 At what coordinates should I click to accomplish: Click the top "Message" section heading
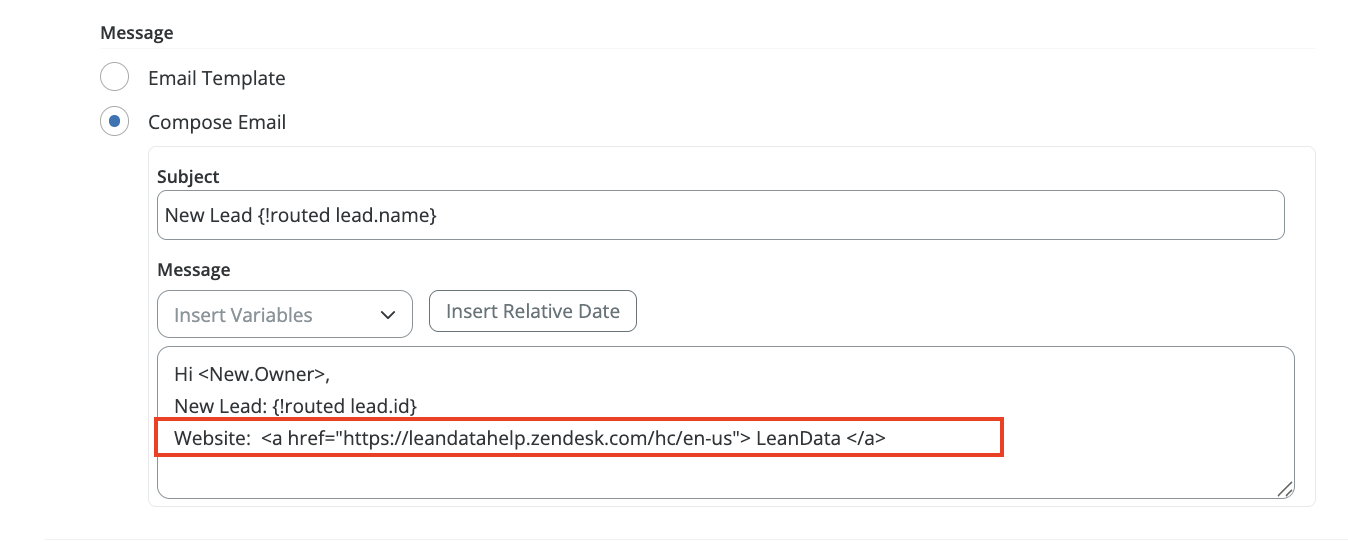click(x=136, y=33)
